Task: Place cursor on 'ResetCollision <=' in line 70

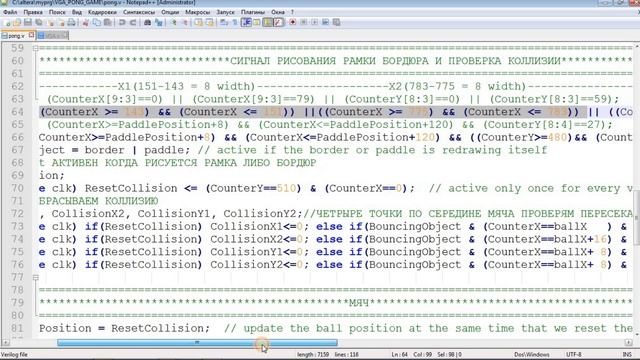Action: (x=141, y=188)
